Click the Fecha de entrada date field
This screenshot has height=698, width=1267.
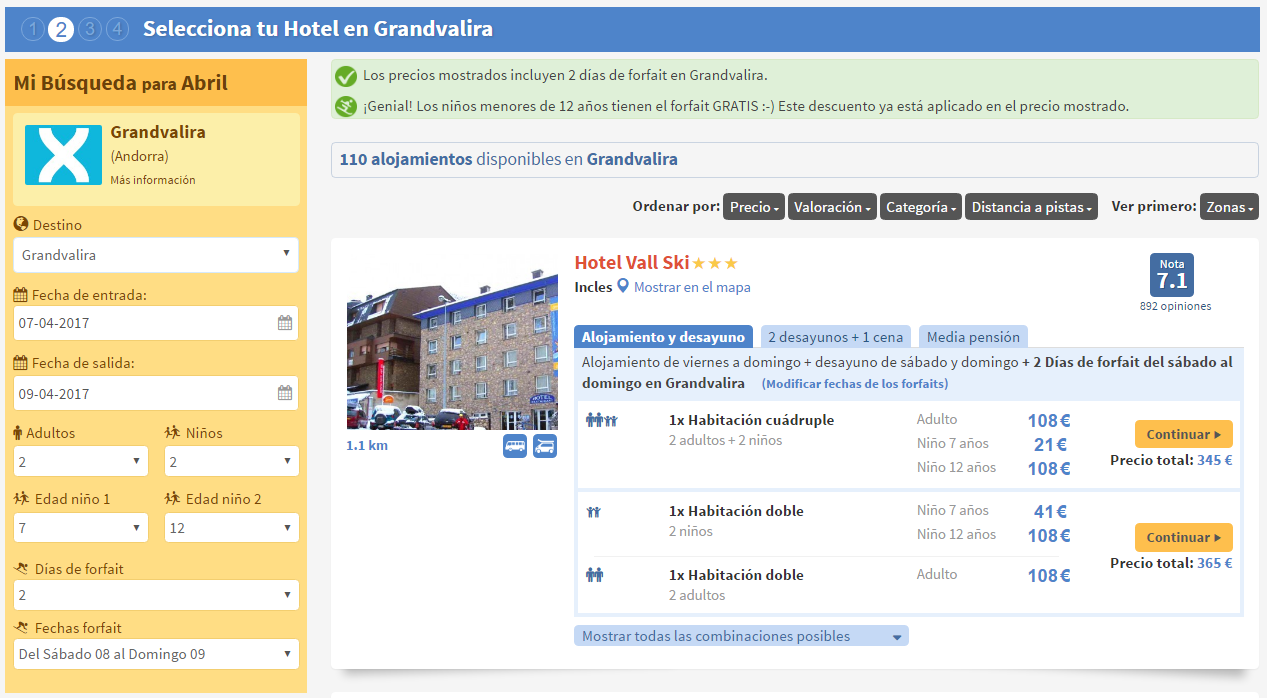tap(156, 323)
